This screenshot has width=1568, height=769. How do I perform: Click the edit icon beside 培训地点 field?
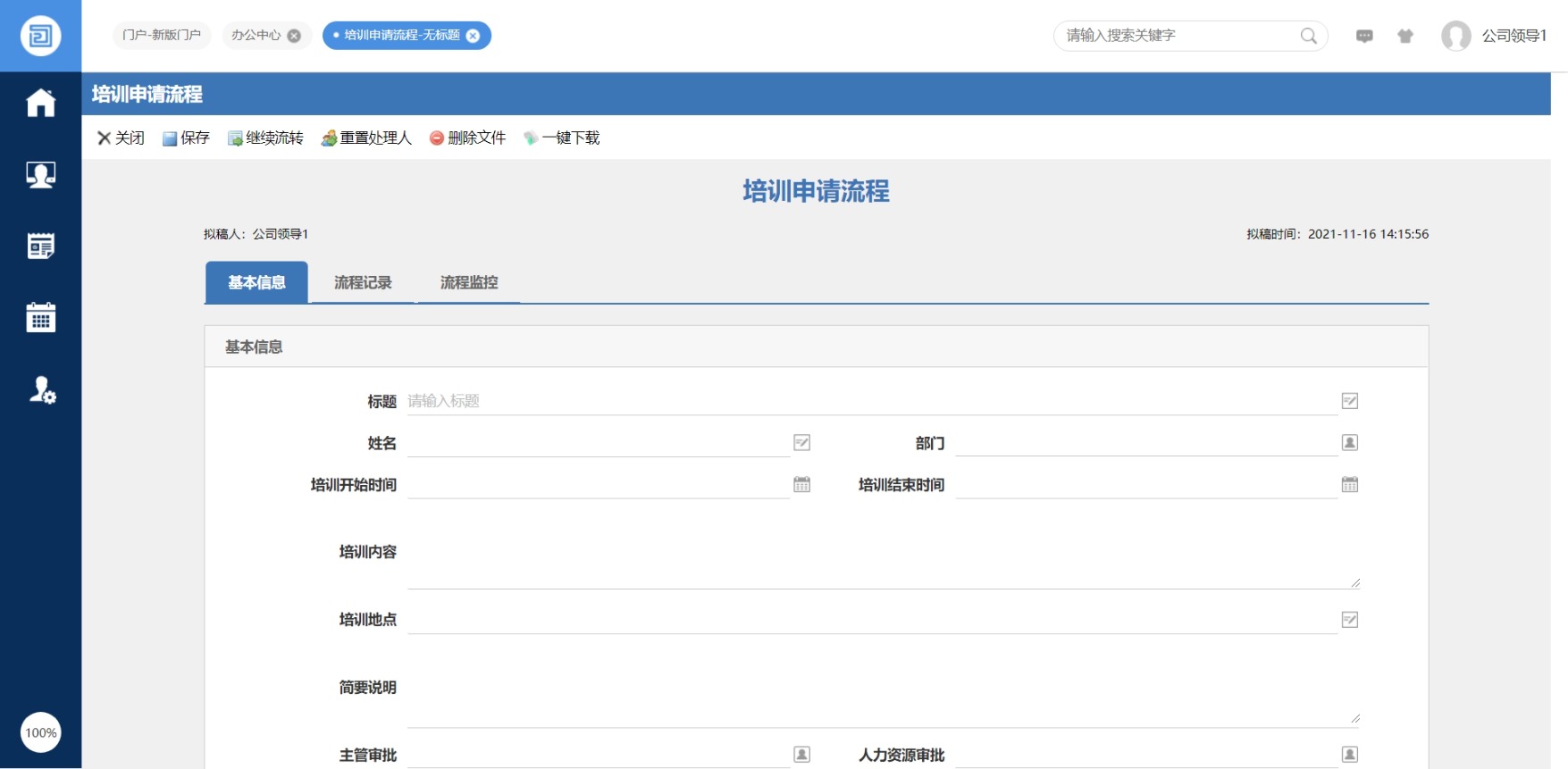click(x=1350, y=620)
